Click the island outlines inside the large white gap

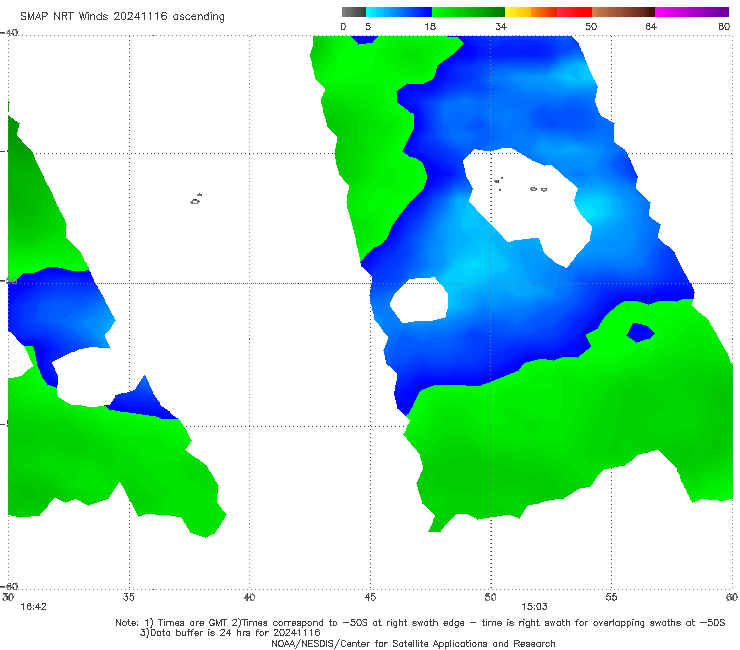click(521, 184)
